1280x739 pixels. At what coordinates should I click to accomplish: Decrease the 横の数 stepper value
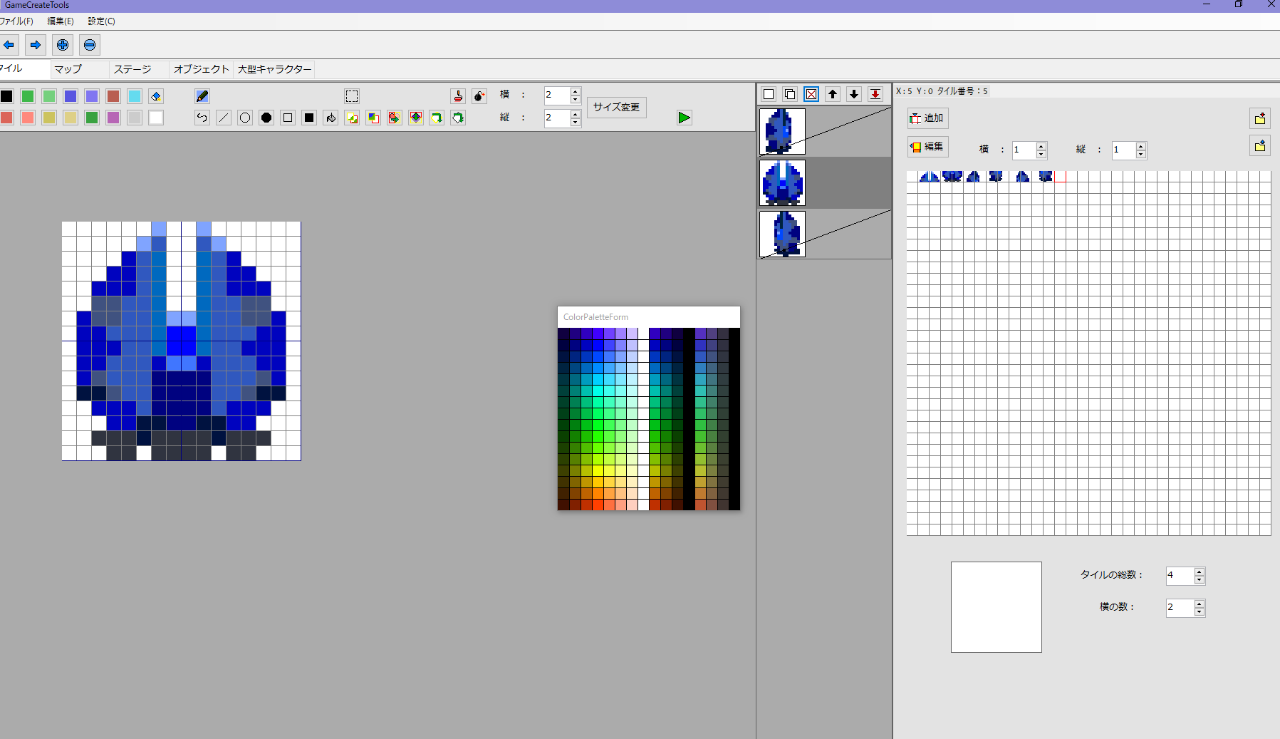tap(1199, 612)
